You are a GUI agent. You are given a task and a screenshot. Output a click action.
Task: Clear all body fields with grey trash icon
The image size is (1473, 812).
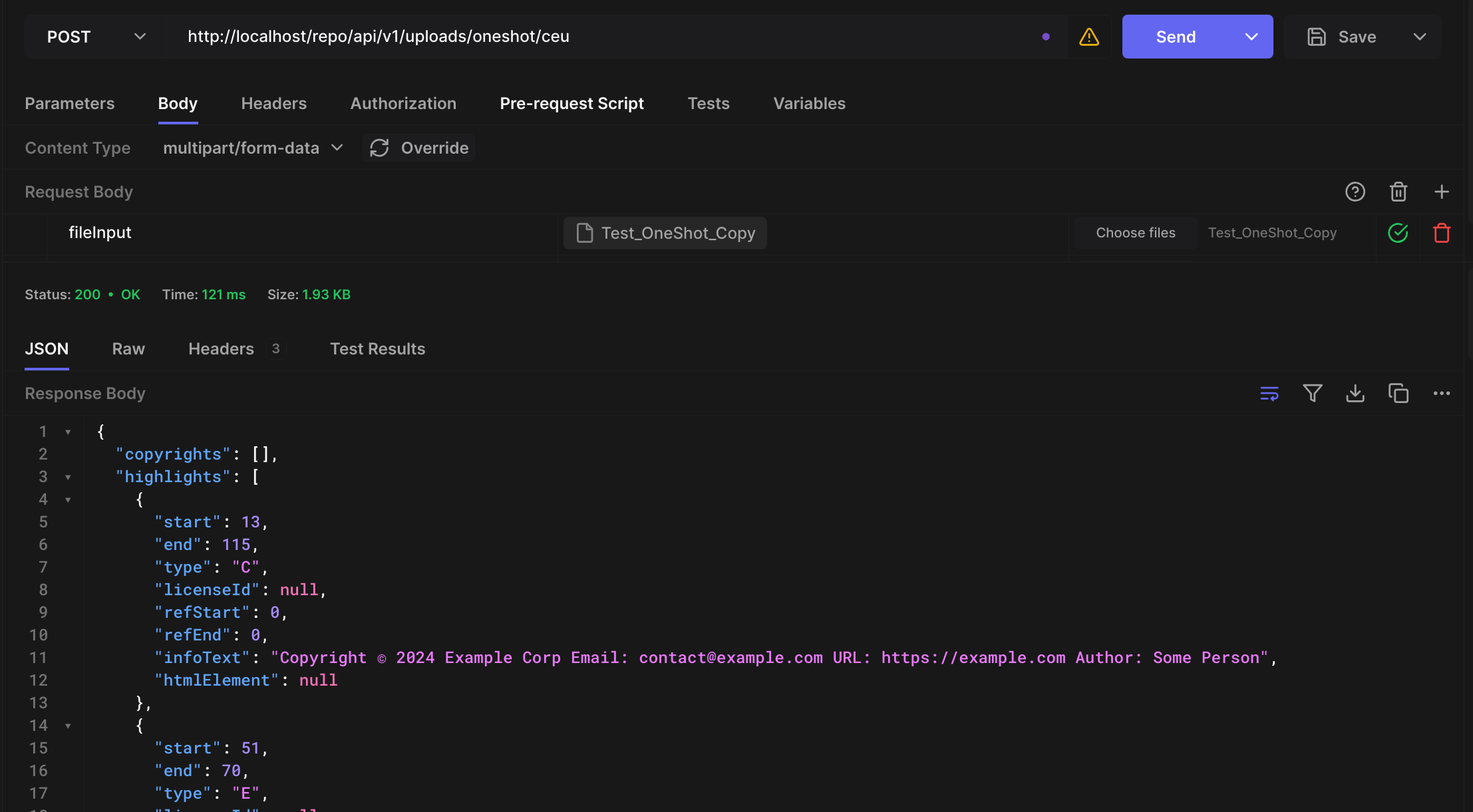(1398, 192)
